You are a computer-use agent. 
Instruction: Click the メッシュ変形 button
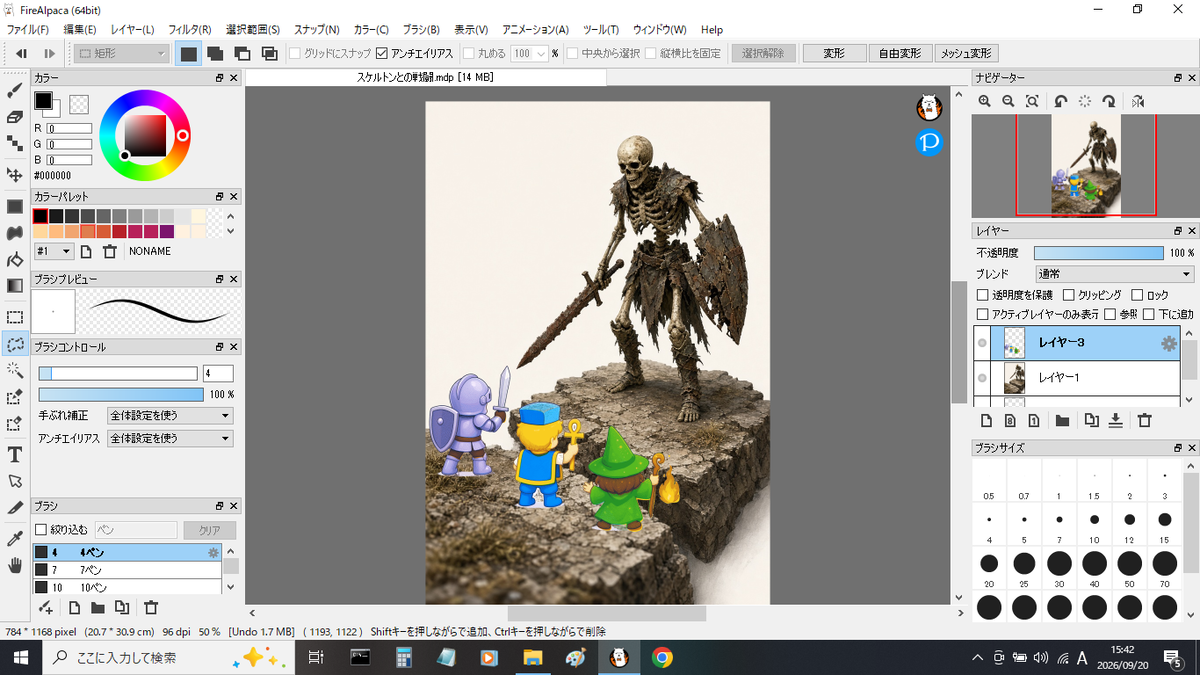pyautogui.click(x=967, y=53)
